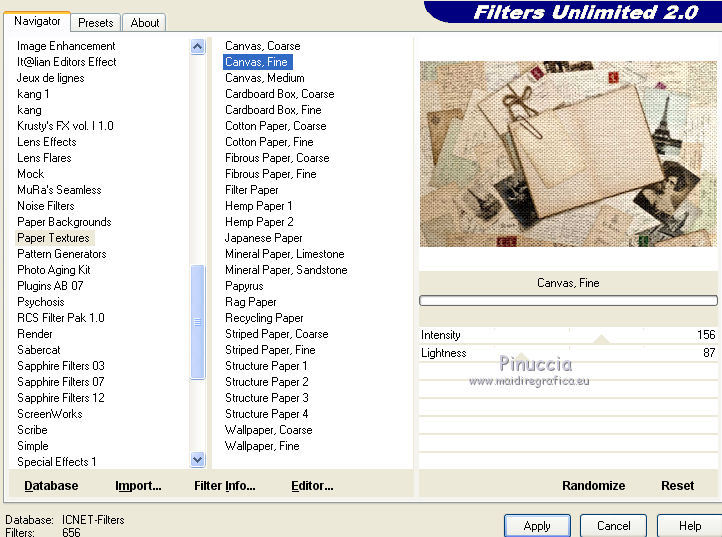Select Sabercat category
The image size is (722, 537).
[39, 350]
